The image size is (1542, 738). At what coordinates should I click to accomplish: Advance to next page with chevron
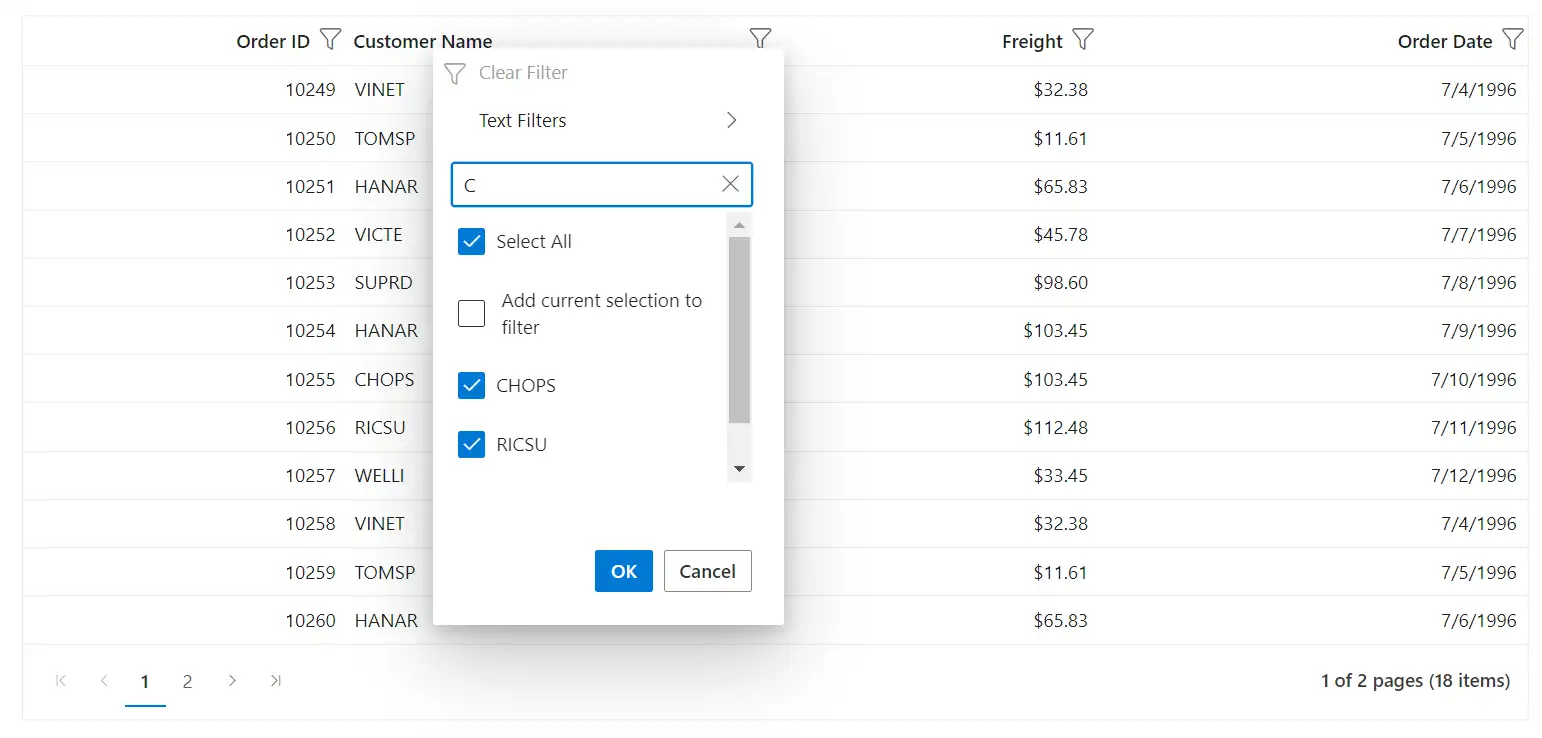[232, 681]
